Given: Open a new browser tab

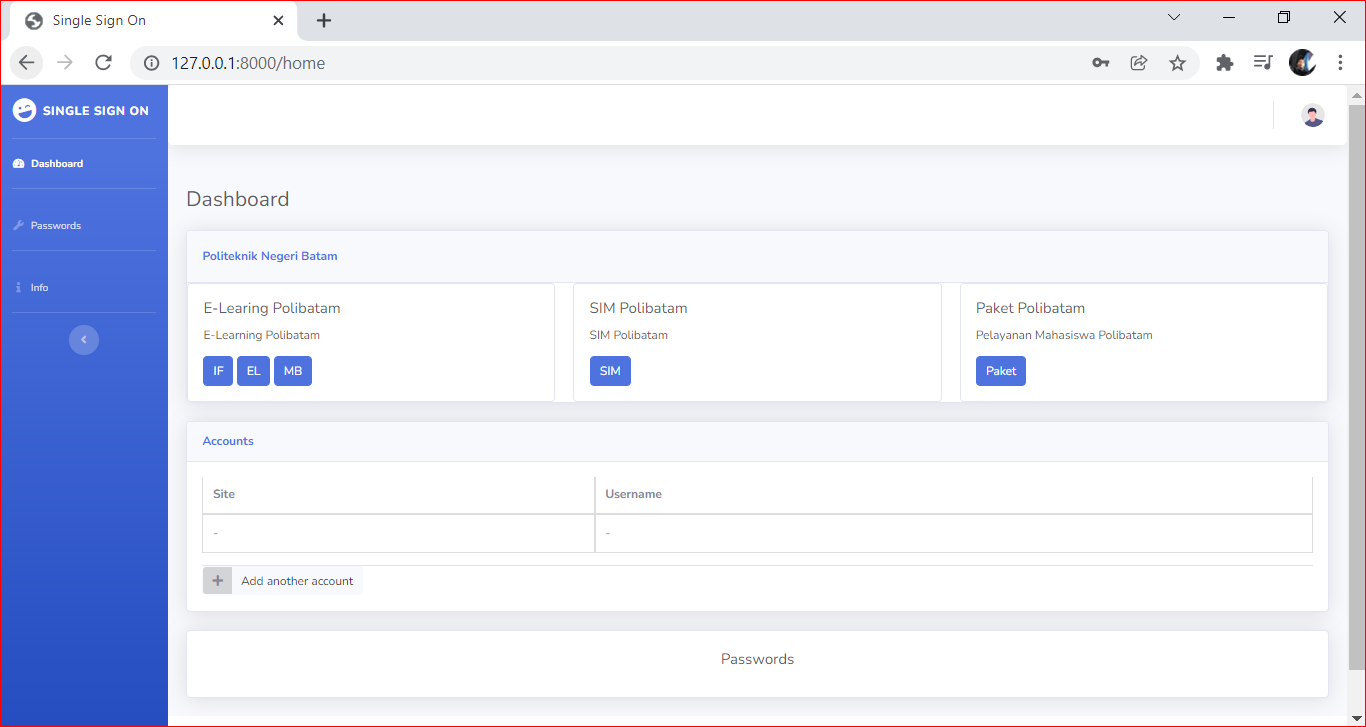Looking at the screenshot, I should point(324,21).
